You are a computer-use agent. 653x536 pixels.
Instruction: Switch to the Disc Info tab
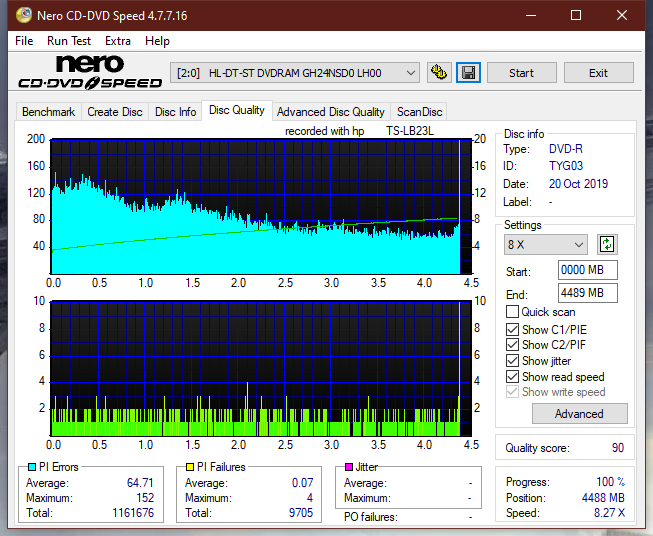click(175, 112)
